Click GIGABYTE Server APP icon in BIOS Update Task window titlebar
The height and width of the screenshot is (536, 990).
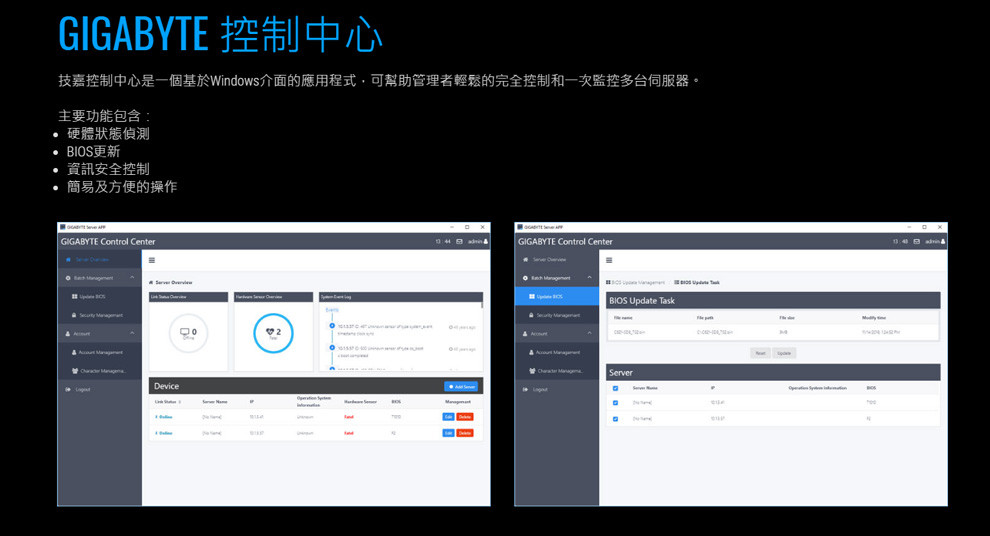(x=519, y=227)
